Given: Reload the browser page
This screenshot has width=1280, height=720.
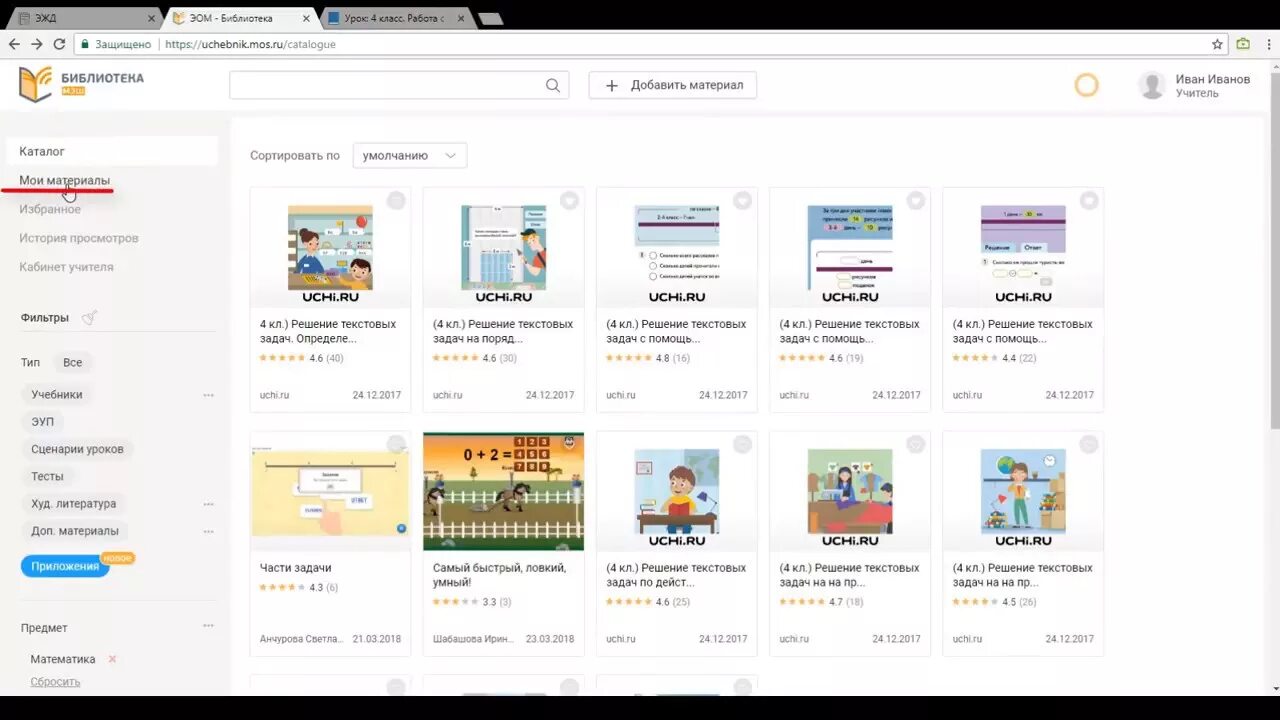Looking at the screenshot, I should (59, 44).
